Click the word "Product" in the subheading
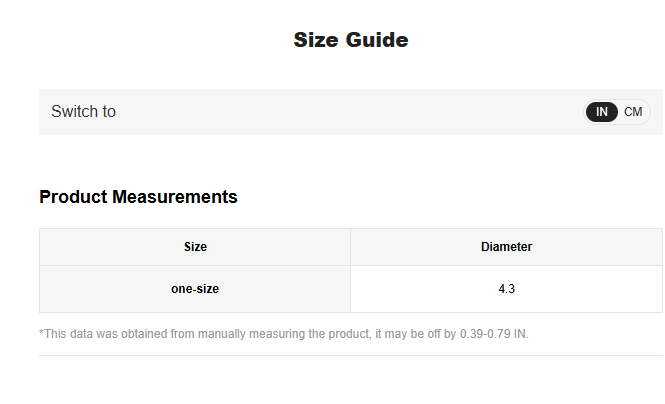This screenshot has width=665, height=404. 73,197
